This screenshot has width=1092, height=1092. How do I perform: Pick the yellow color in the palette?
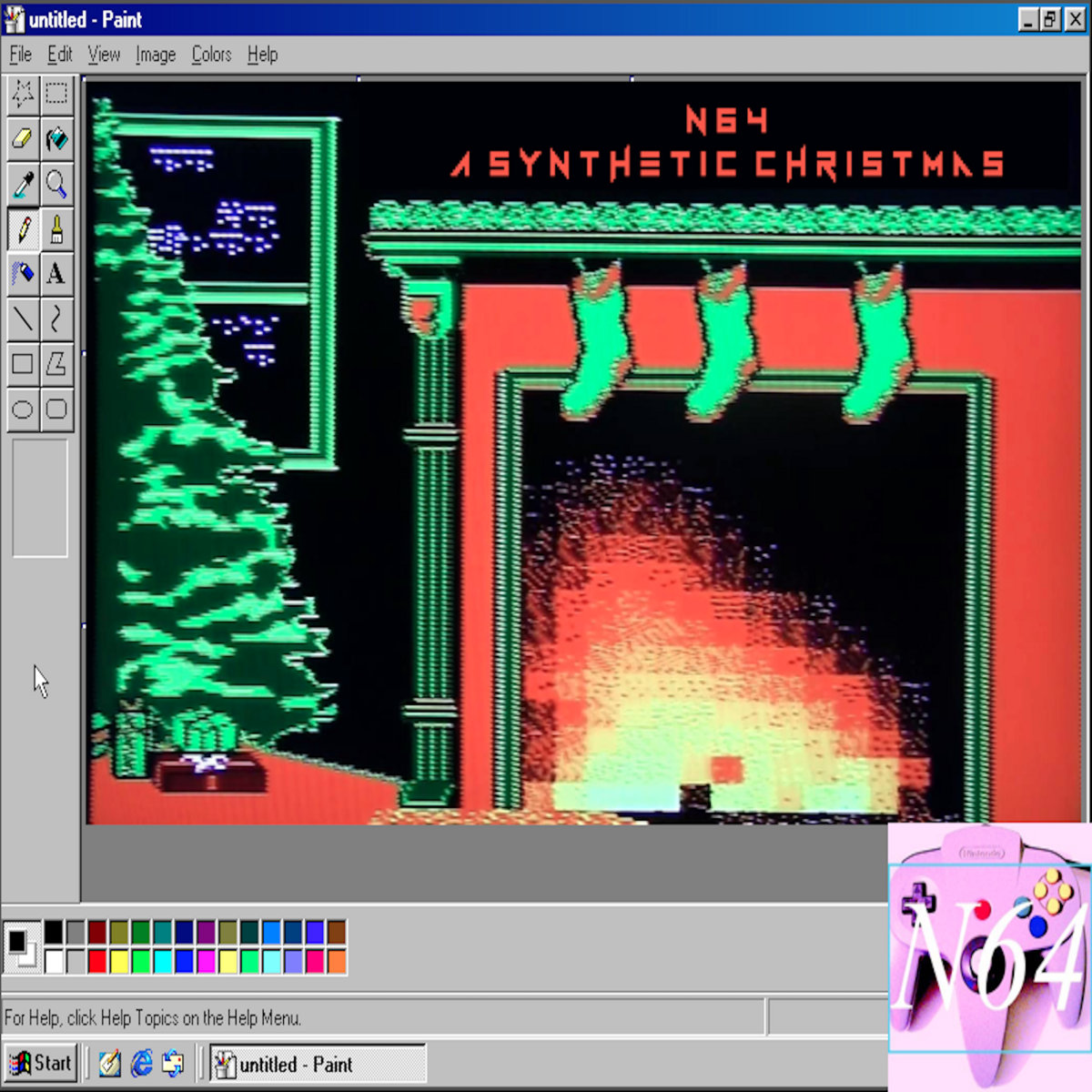(119, 961)
